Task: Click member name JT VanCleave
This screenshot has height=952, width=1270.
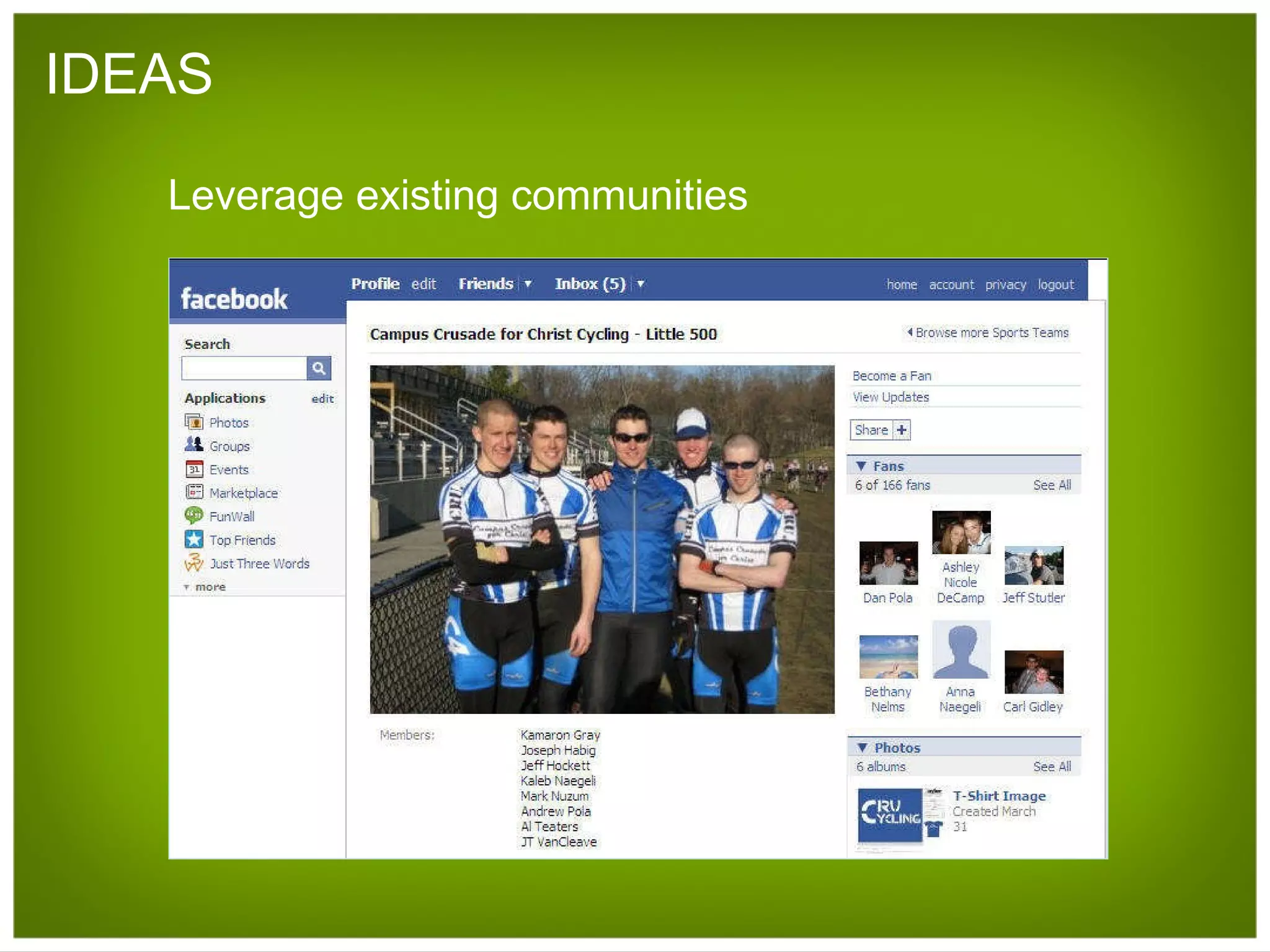Action: click(x=559, y=842)
